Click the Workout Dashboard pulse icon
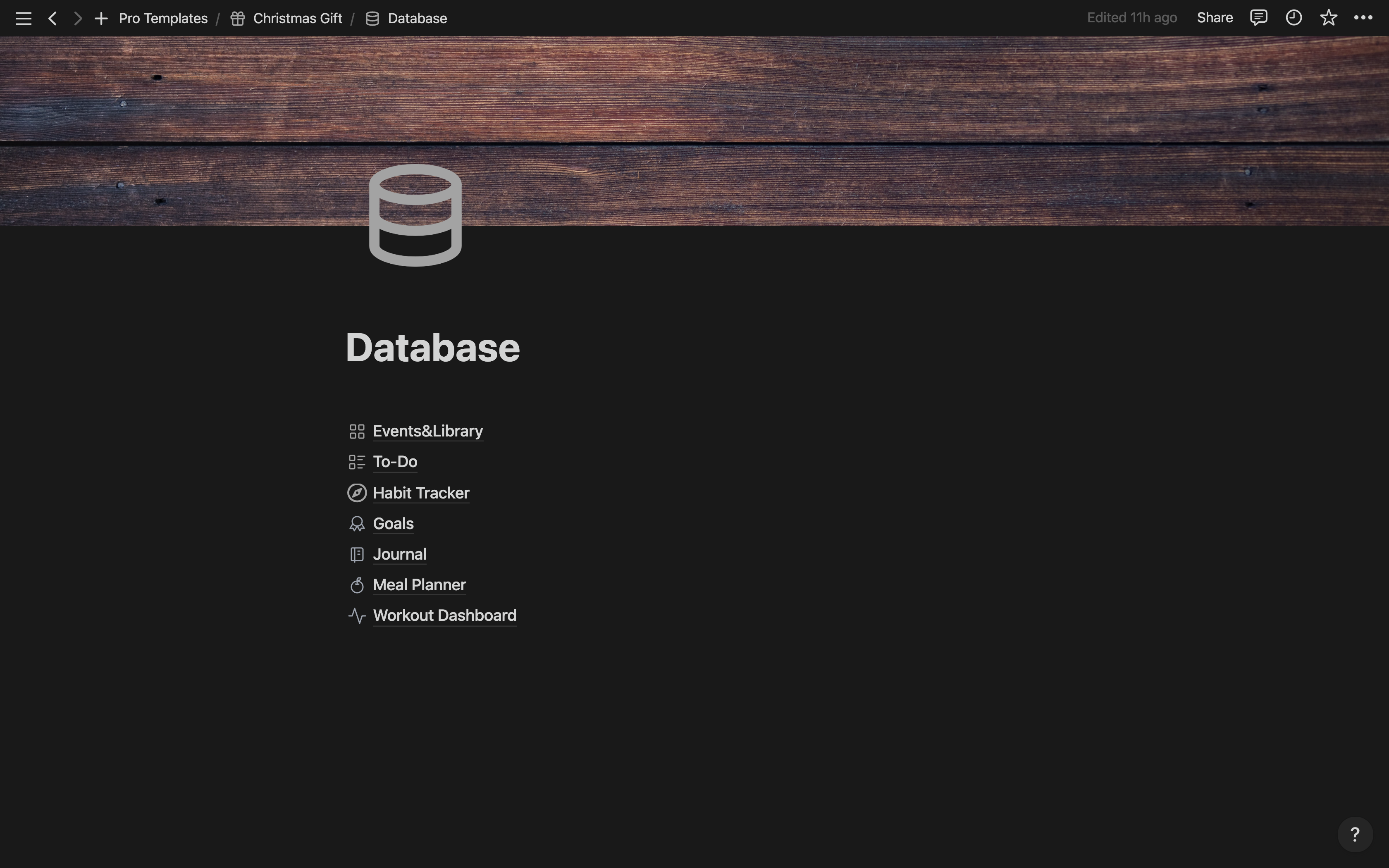Viewport: 1389px width, 868px height. [x=357, y=616]
